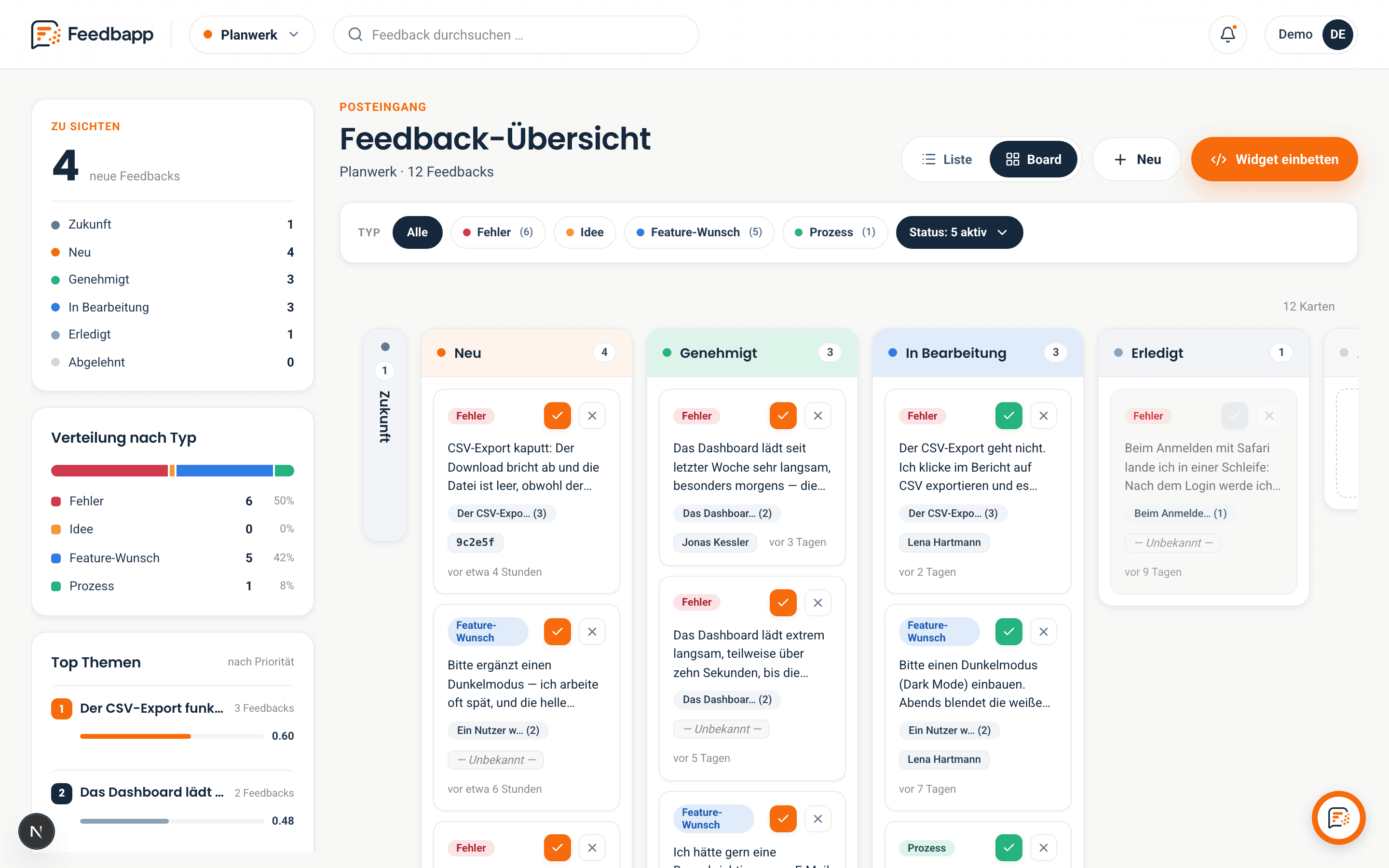Click 'Ein Nutzer w… (2)' tag in In Bearbeitung
The image size is (1389, 868).
pos(949,730)
